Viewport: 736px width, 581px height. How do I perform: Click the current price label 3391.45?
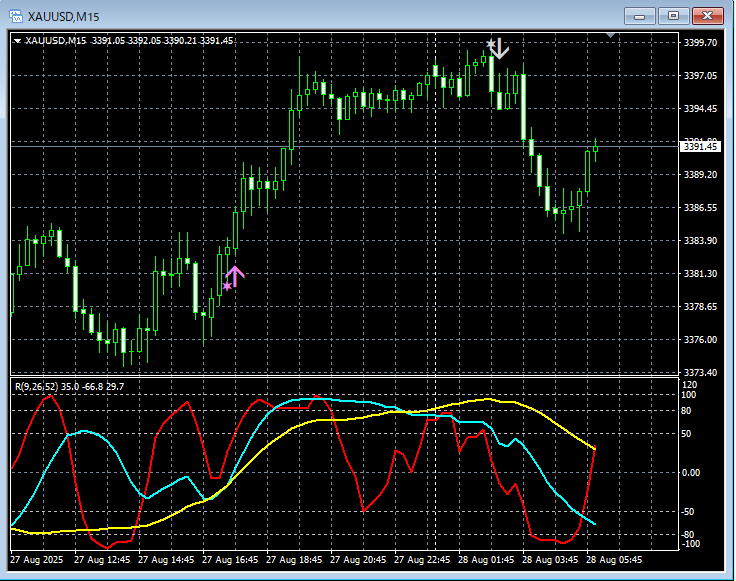click(x=700, y=147)
